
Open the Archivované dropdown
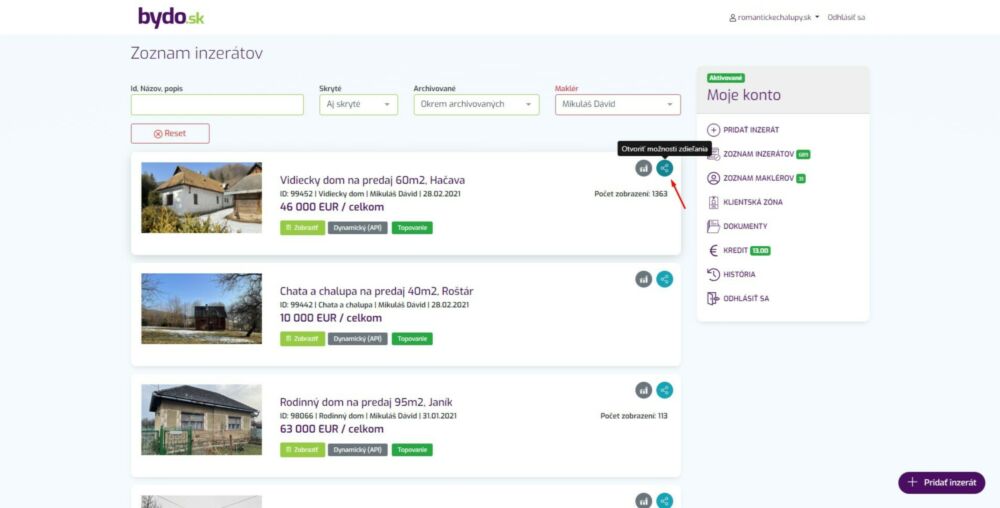[x=476, y=104]
